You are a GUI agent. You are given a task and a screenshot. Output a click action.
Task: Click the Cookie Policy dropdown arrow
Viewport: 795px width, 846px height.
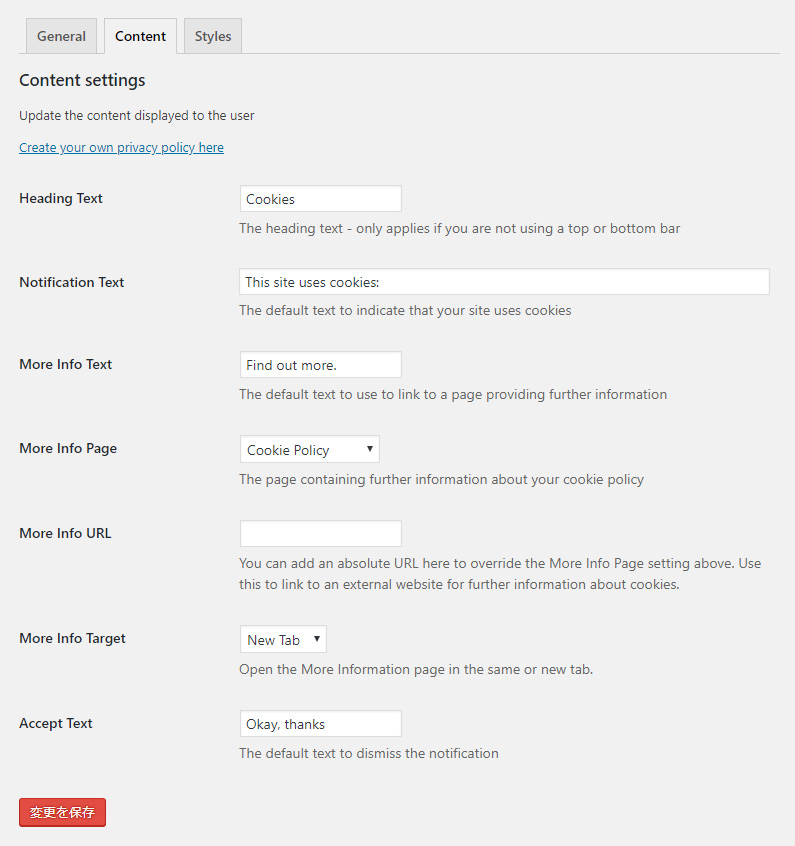point(370,449)
